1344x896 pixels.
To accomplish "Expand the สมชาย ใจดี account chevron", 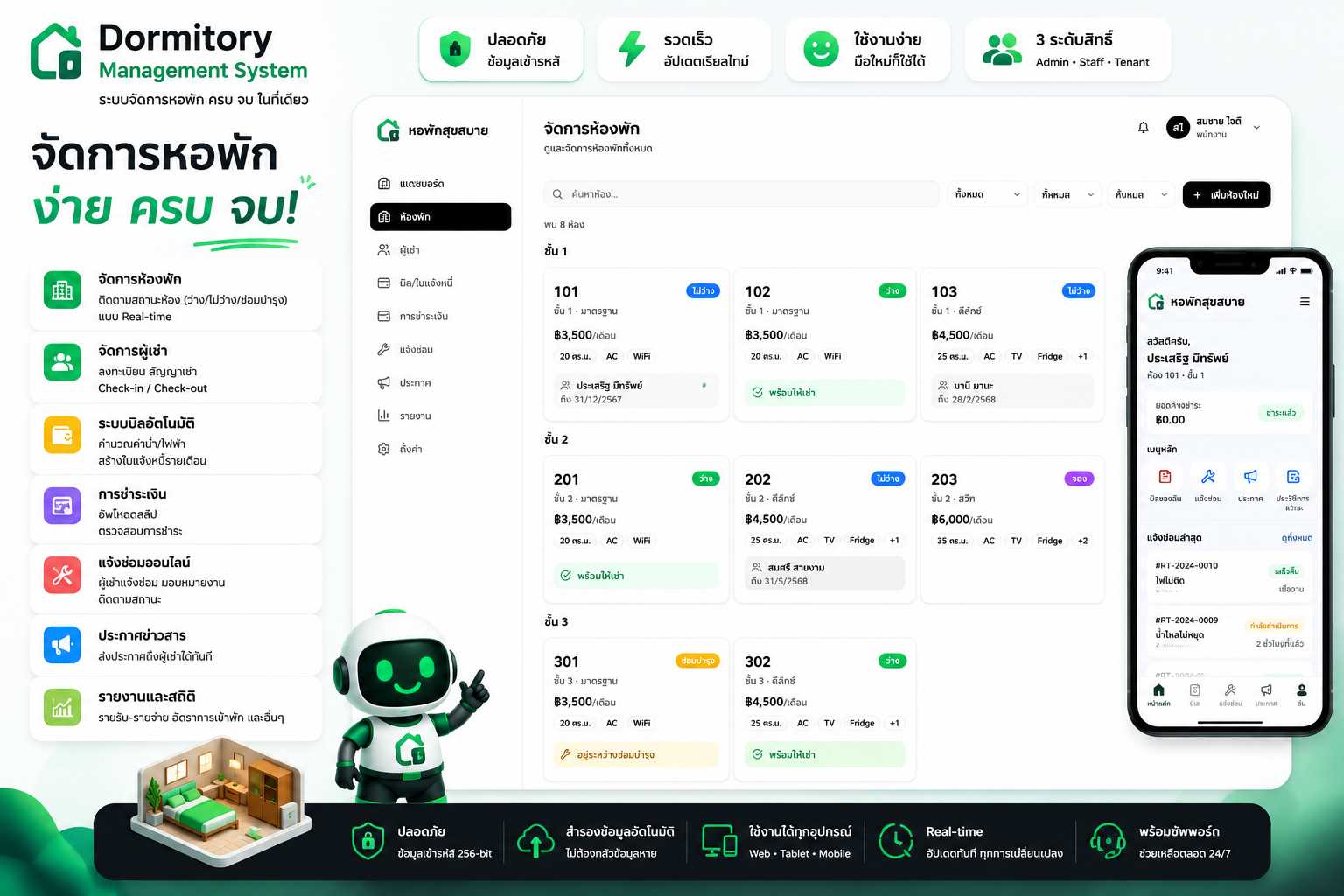I will click(1256, 128).
